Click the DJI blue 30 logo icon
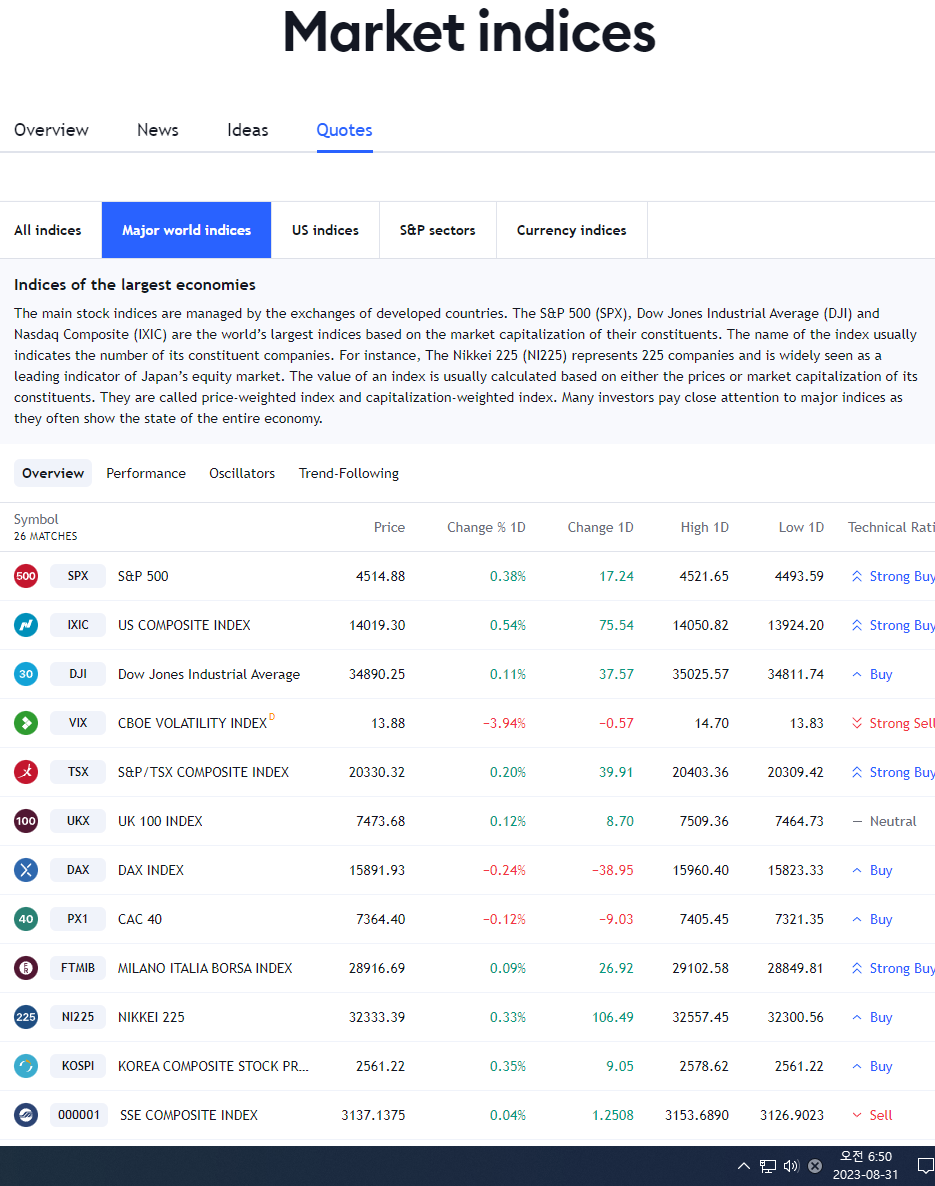935x1186 pixels. (x=26, y=674)
